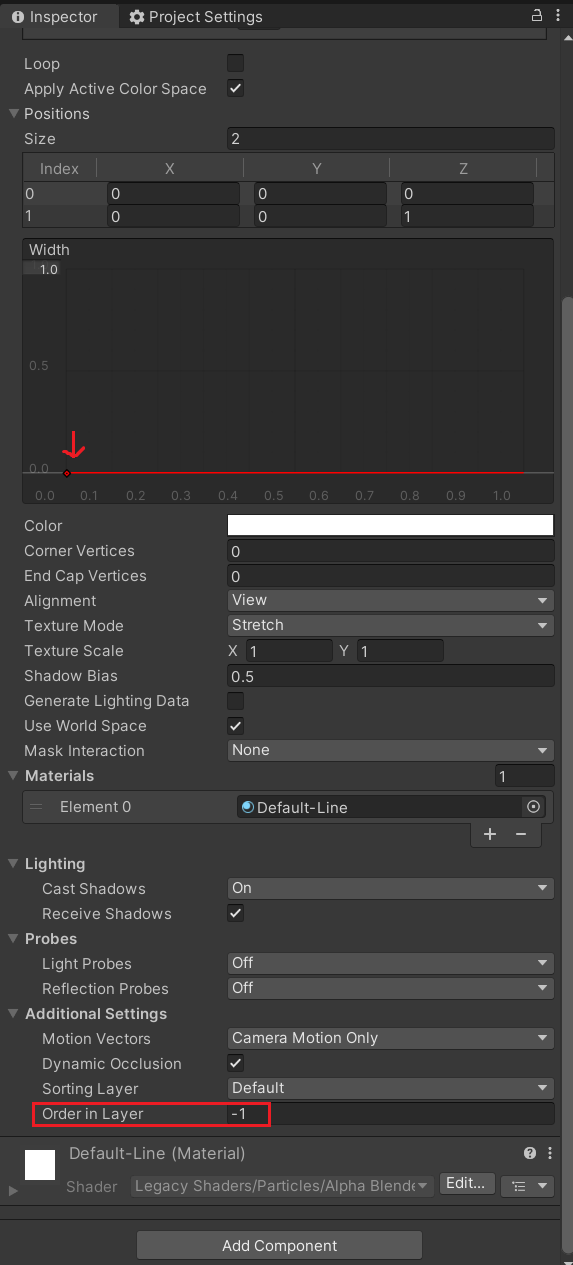Enable the Loop checkbox

[x=236, y=63]
